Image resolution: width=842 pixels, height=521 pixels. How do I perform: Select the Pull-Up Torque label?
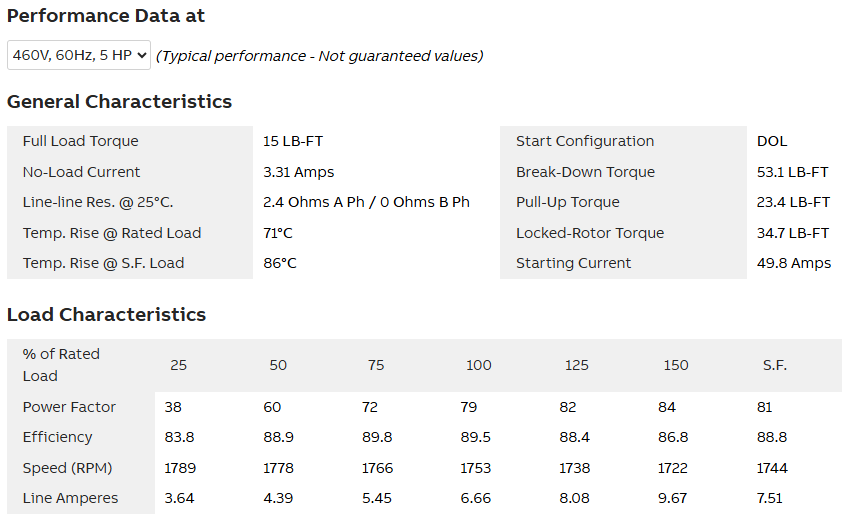[x=568, y=202]
